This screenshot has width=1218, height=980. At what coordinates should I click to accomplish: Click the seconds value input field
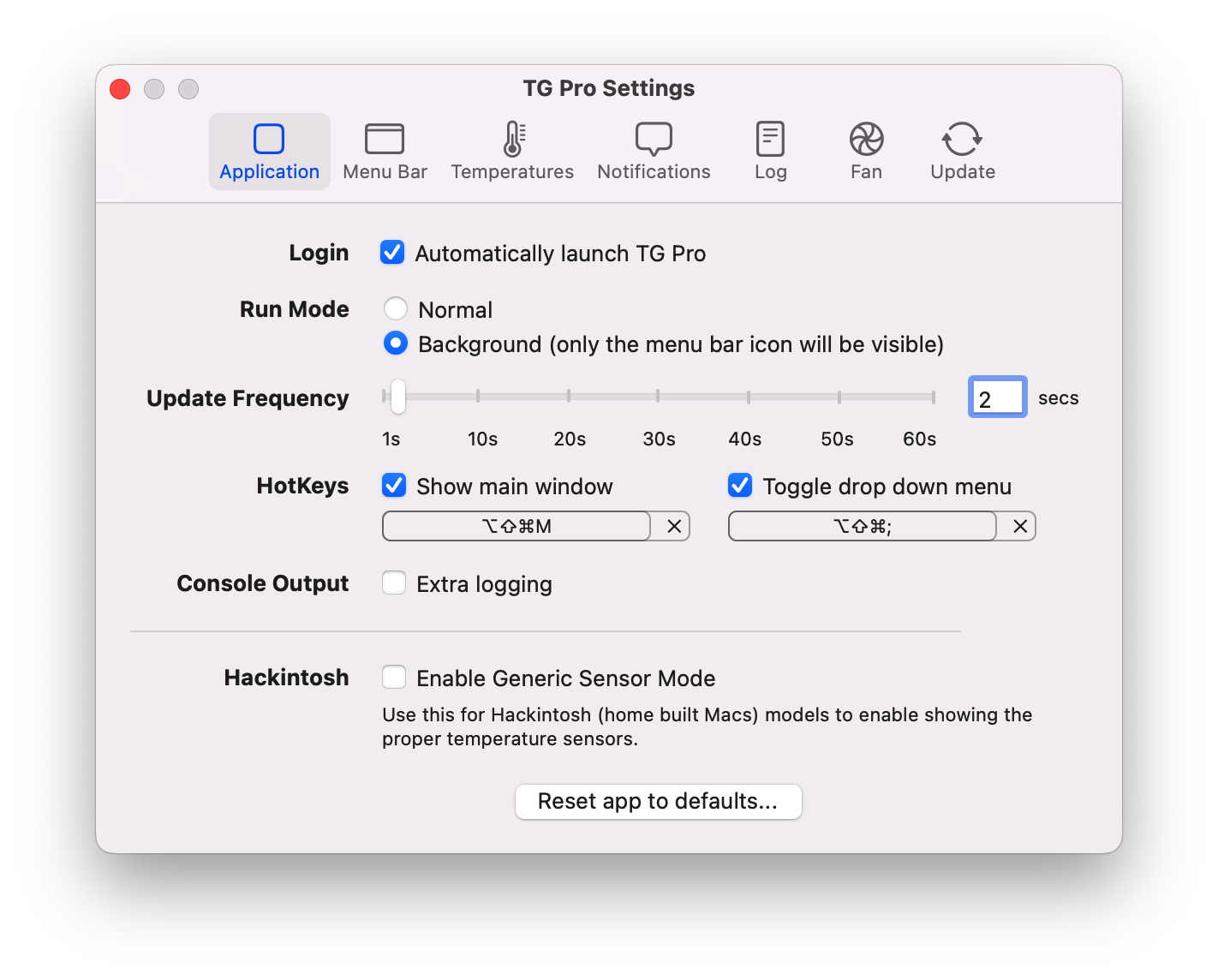pos(997,397)
